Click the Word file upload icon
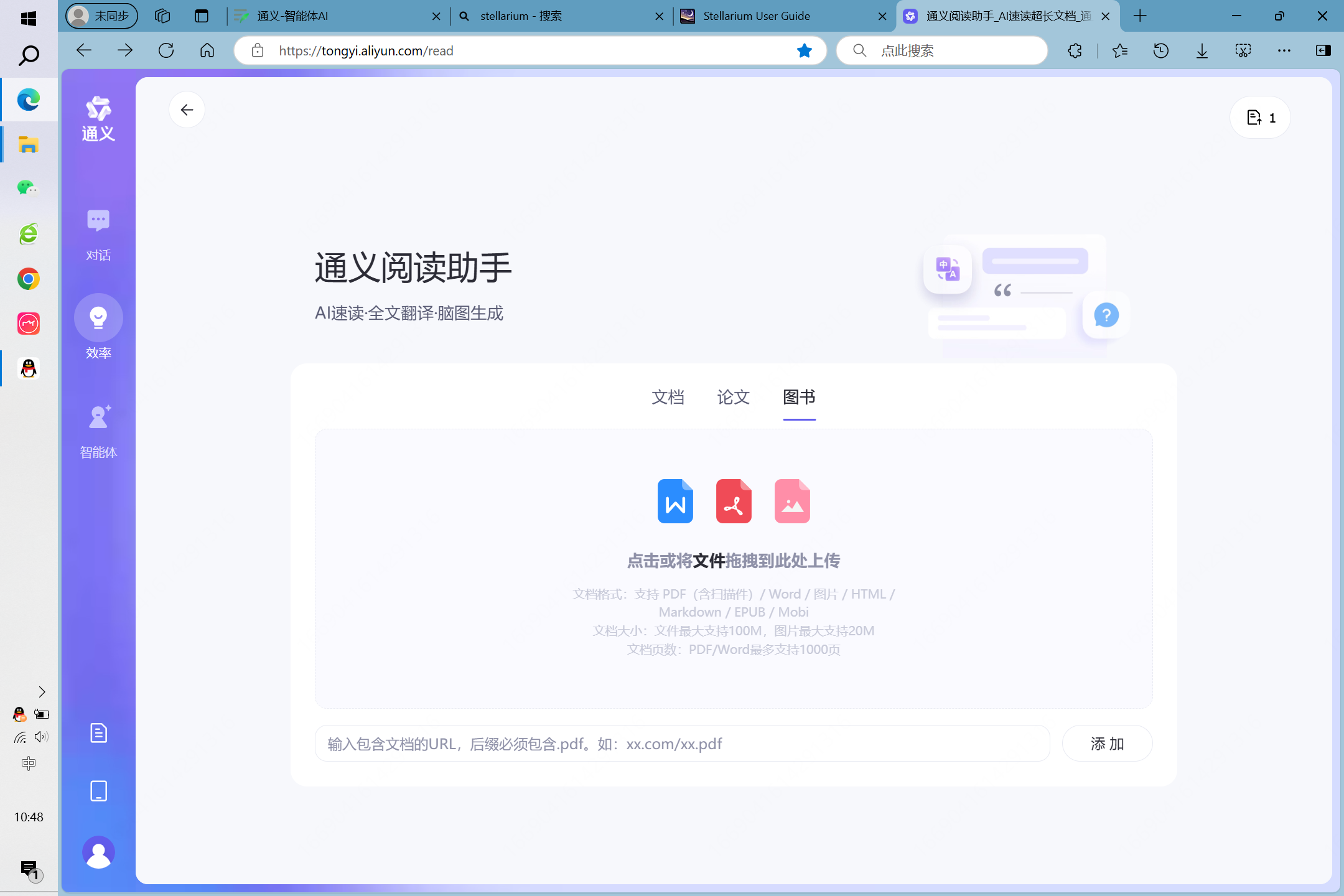Image resolution: width=1344 pixels, height=896 pixels. click(675, 501)
